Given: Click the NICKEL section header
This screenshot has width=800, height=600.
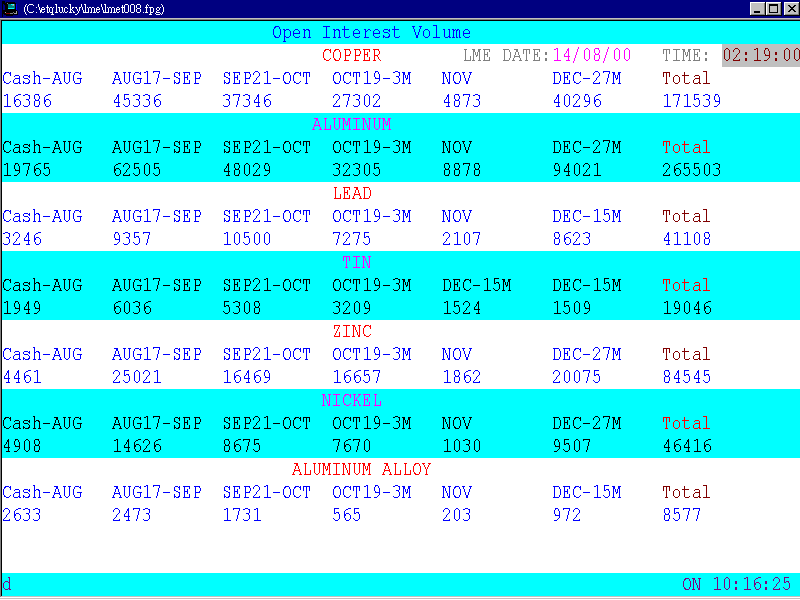Looking at the screenshot, I should [x=352, y=400].
